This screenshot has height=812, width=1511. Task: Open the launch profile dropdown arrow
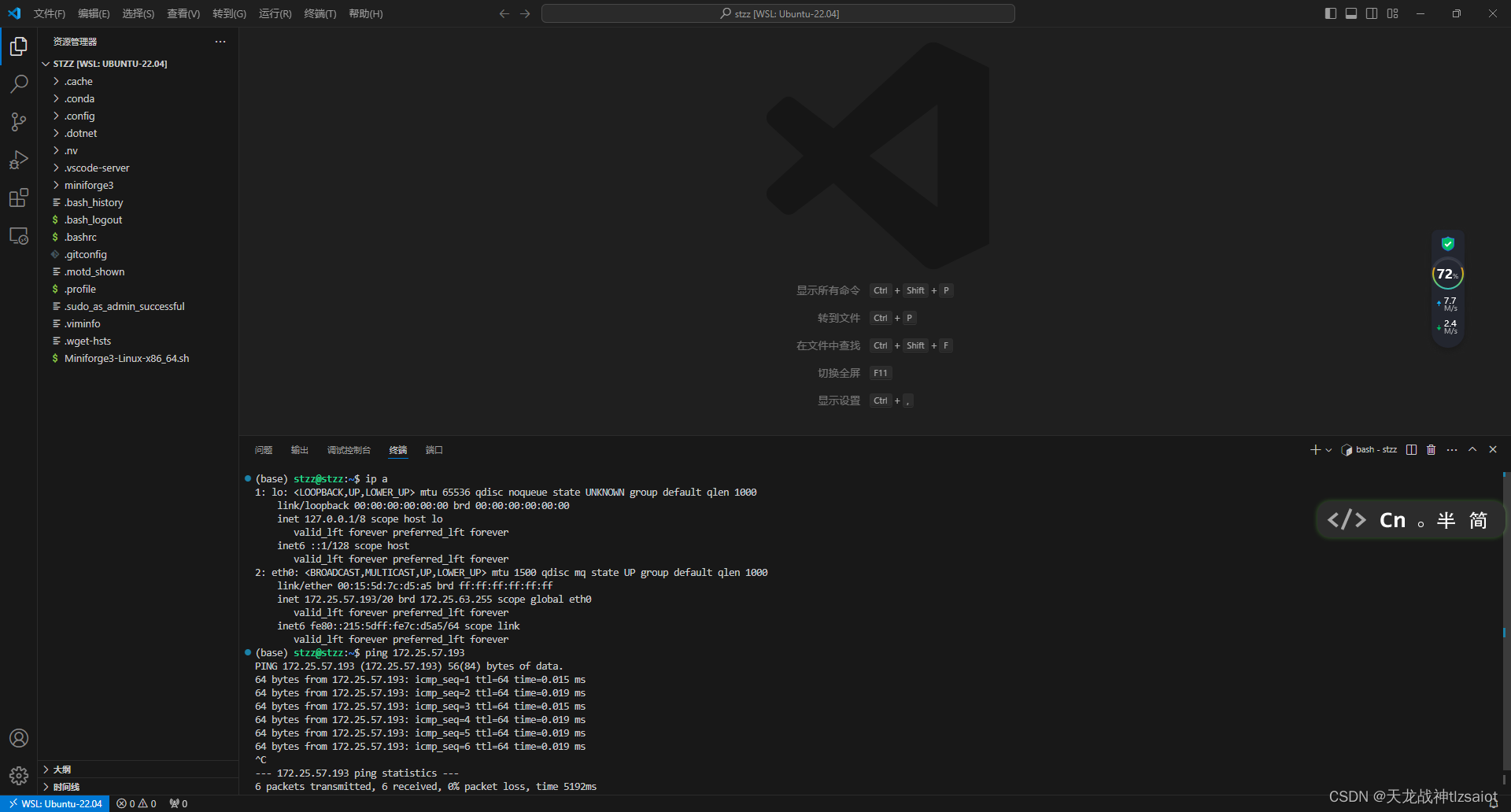[1328, 450]
